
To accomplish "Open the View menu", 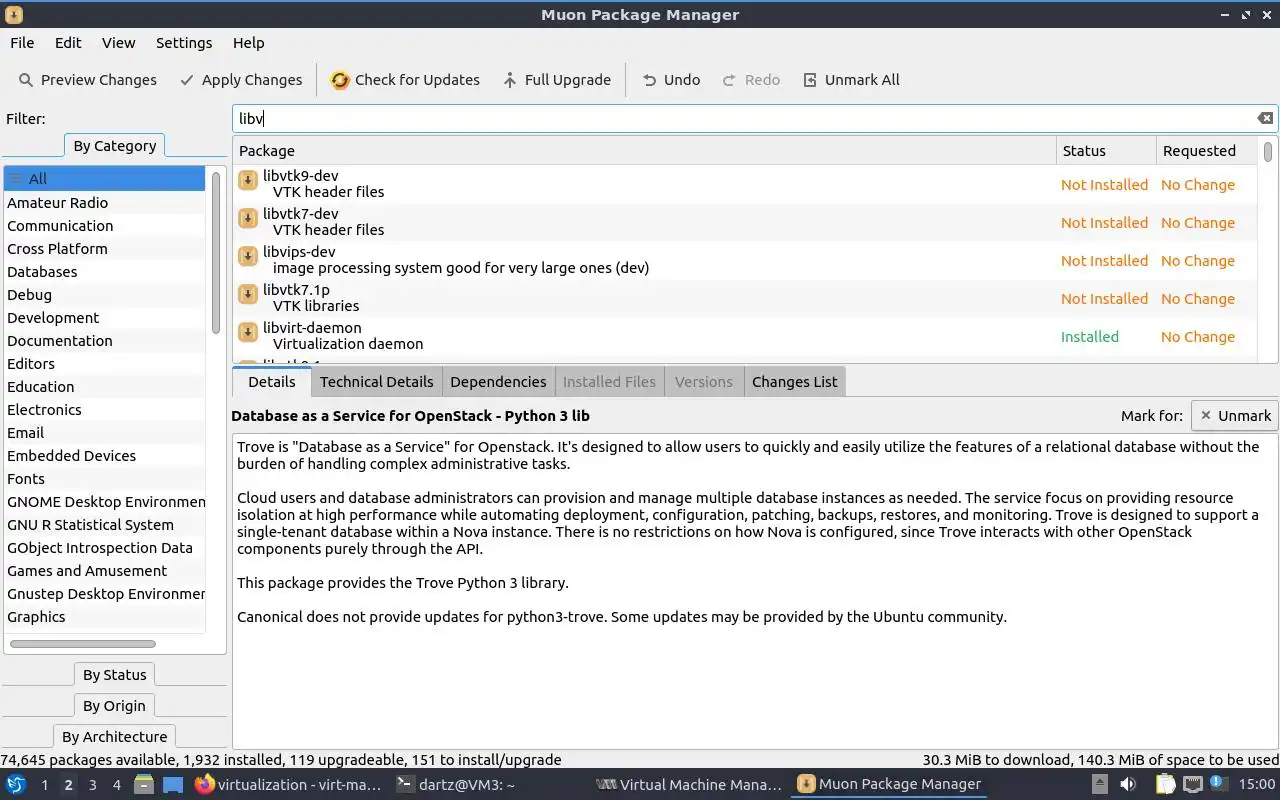I will [x=118, y=43].
